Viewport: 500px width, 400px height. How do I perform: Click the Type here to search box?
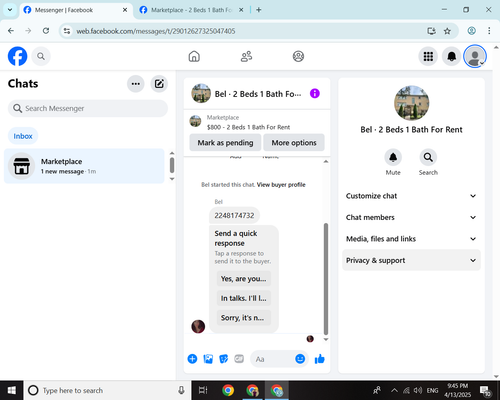click(x=107, y=390)
